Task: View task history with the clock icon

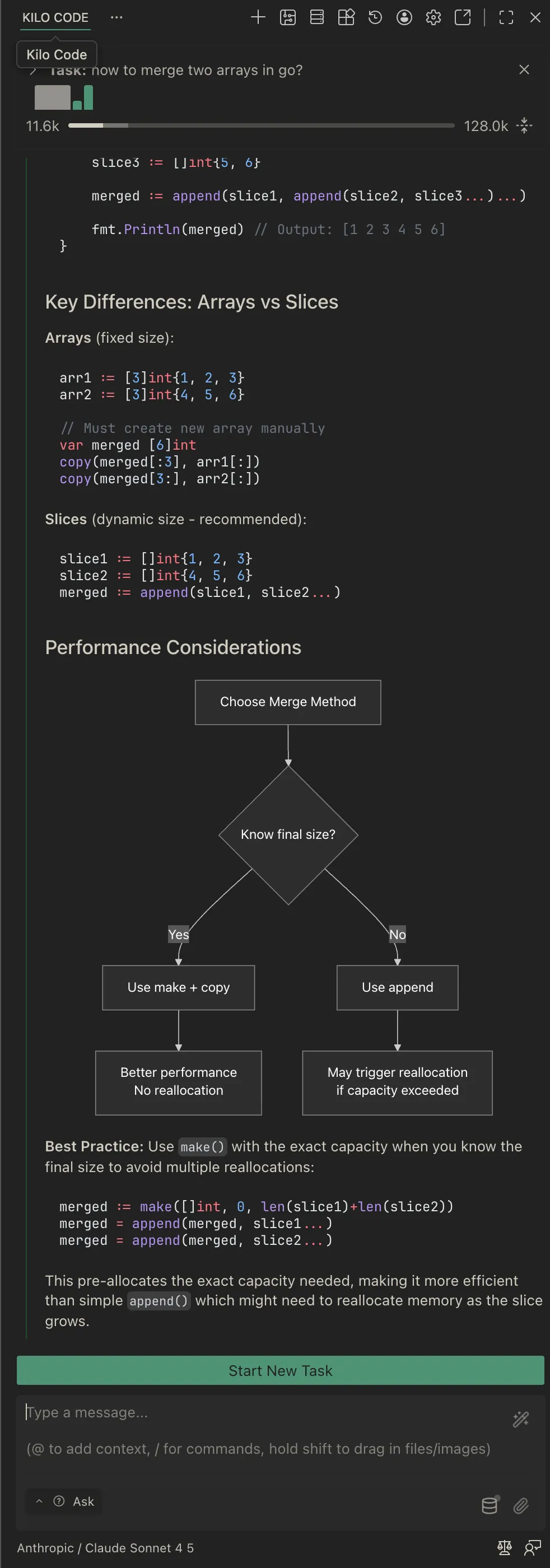Action: coord(375,18)
